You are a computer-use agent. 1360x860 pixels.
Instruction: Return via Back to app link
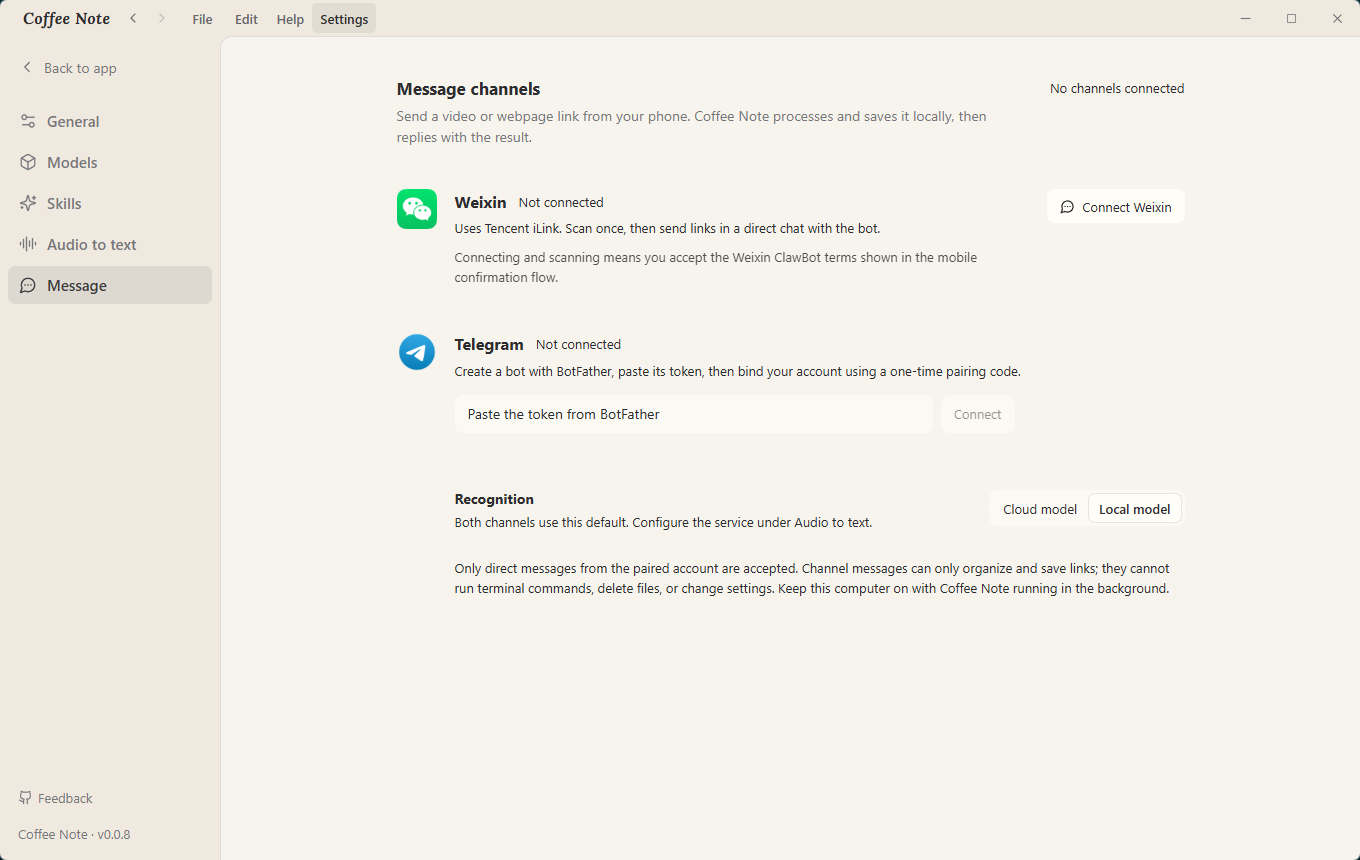[69, 68]
